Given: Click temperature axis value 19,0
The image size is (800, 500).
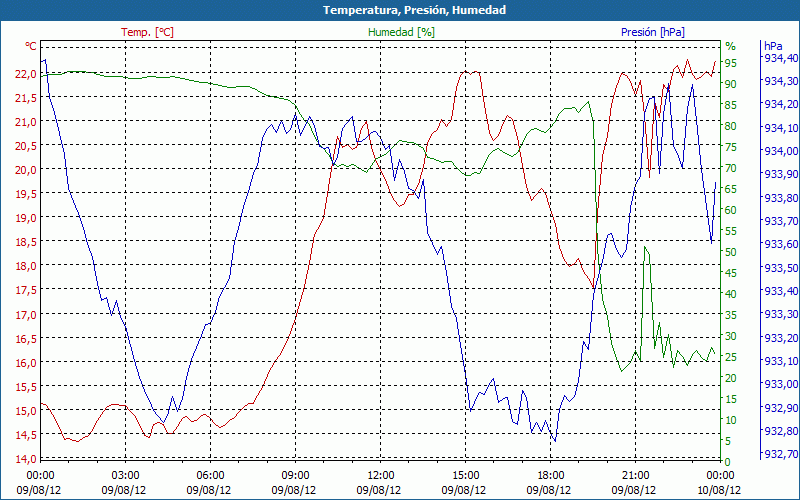Looking at the screenshot, I should (x=26, y=218).
